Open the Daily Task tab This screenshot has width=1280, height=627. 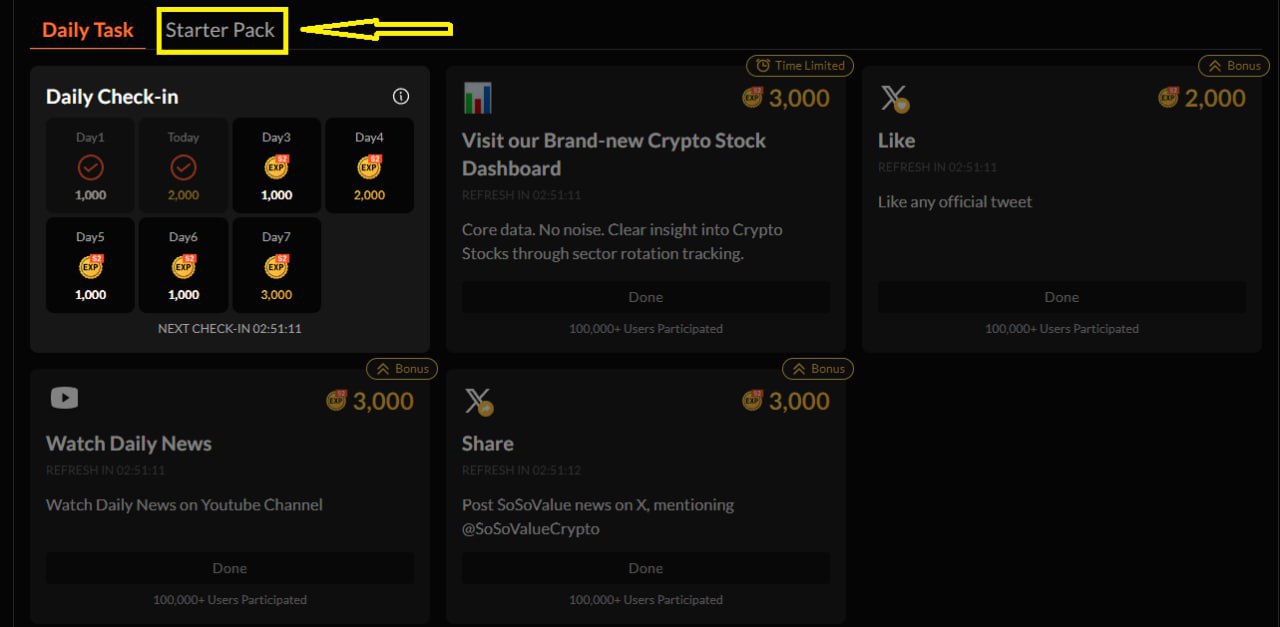88,30
